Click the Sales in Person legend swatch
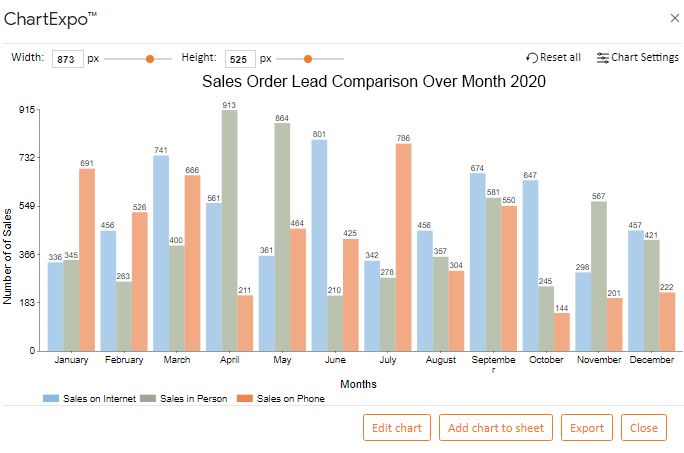This screenshot has width=684, height=453. coord(148,398)
